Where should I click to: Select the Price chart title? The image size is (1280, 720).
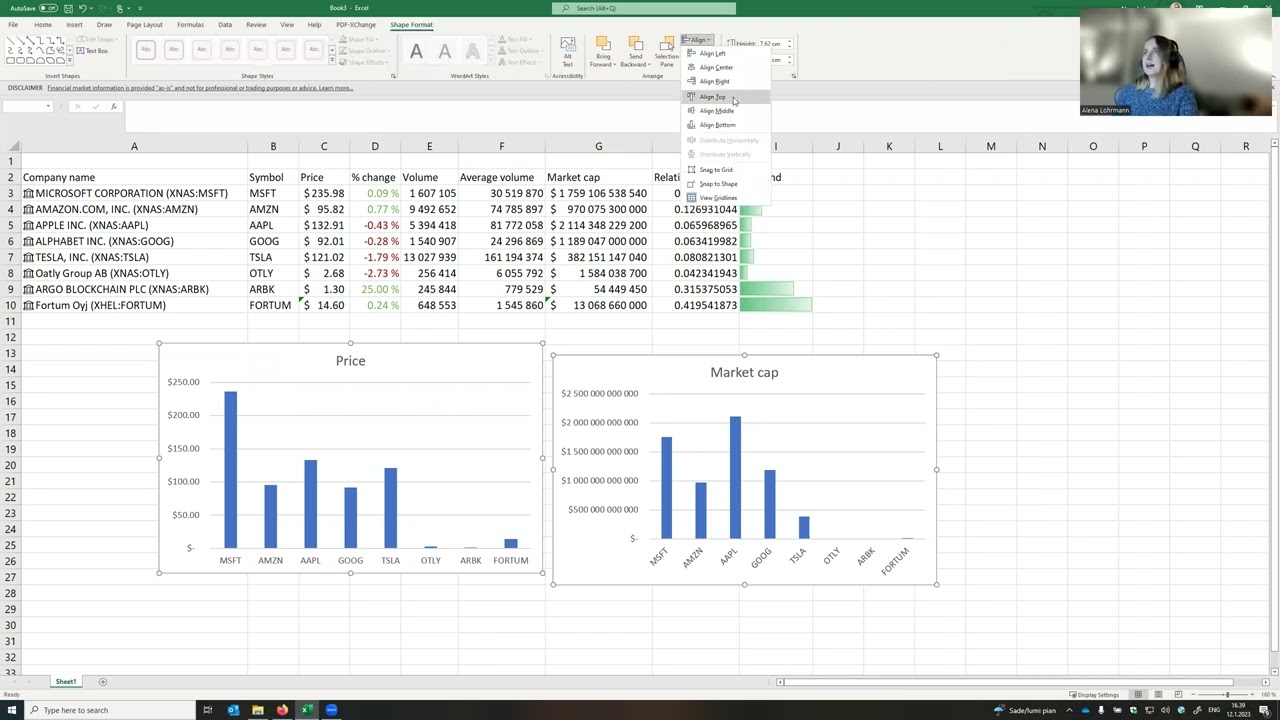click(x=350, y=361)
